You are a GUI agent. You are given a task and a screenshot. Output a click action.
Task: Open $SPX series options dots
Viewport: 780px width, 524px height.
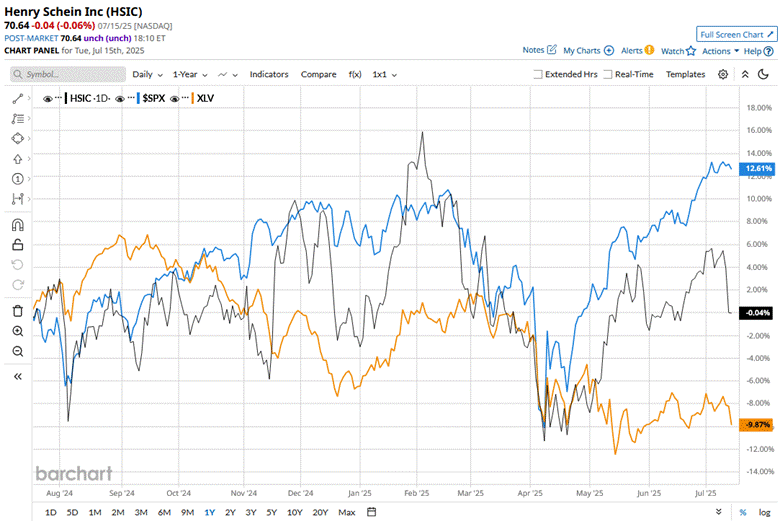pyautogui.click(x=130, y=98)
